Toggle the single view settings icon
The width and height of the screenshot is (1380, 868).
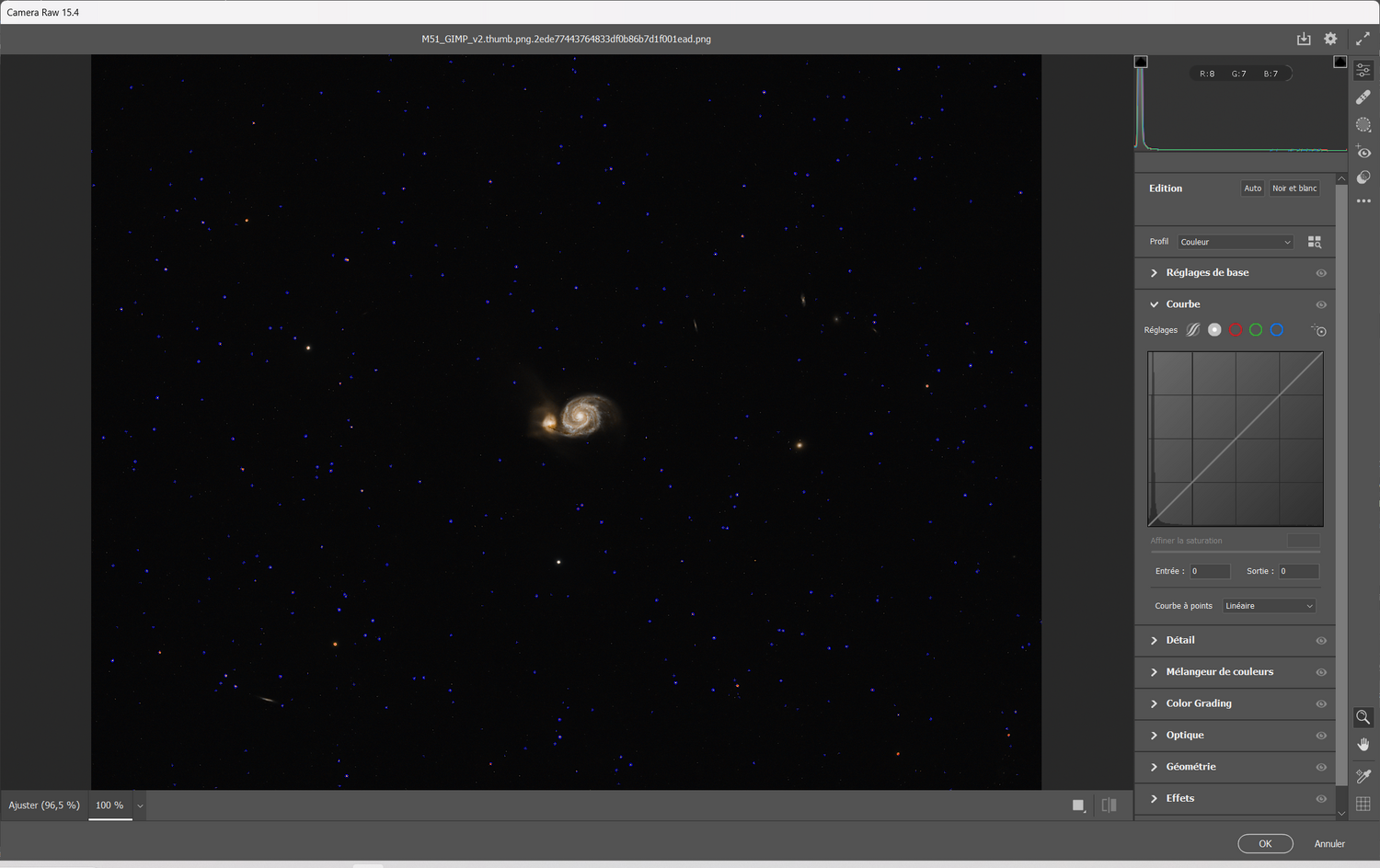tap(1079, 805)
